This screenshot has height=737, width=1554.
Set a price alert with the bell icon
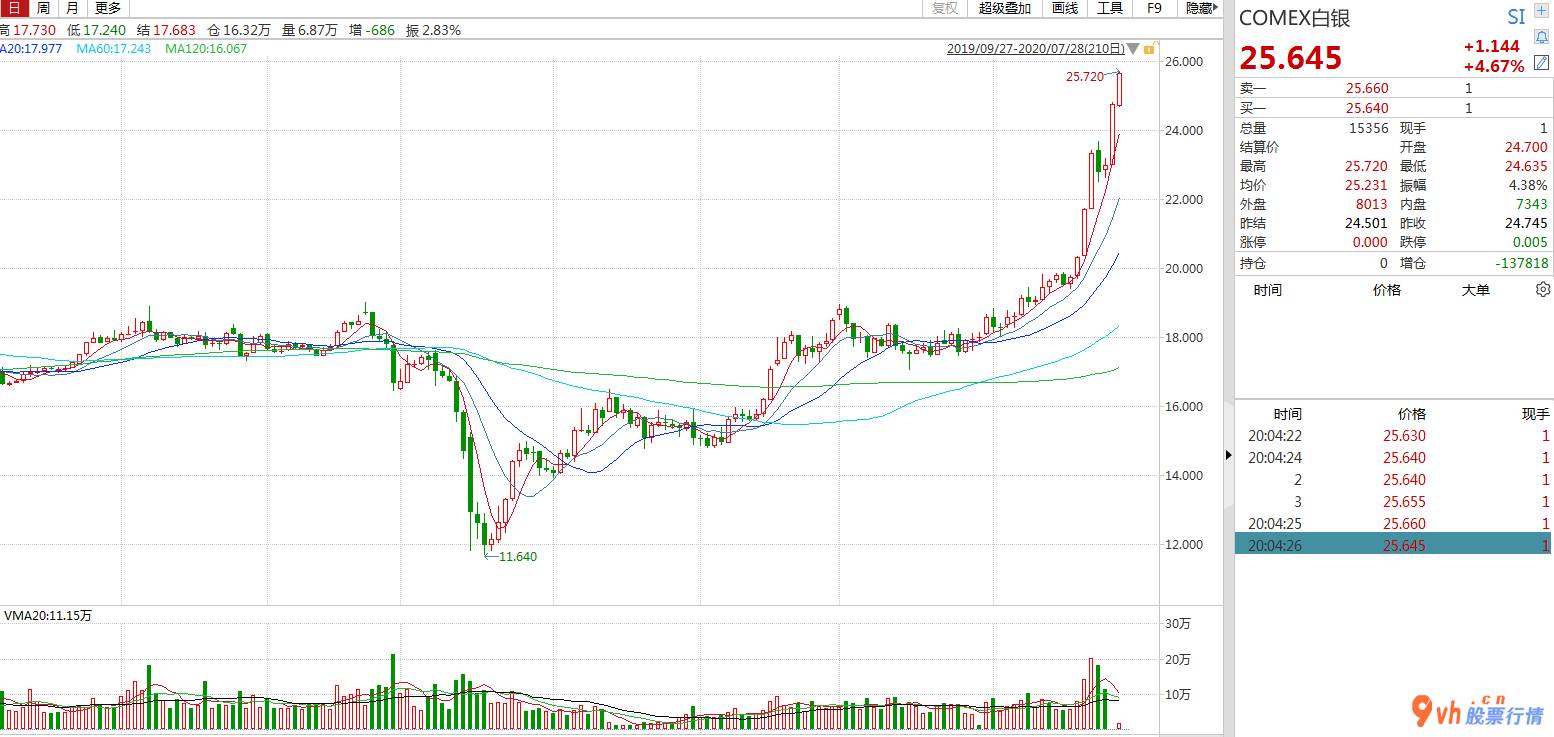pos(1541,38)
